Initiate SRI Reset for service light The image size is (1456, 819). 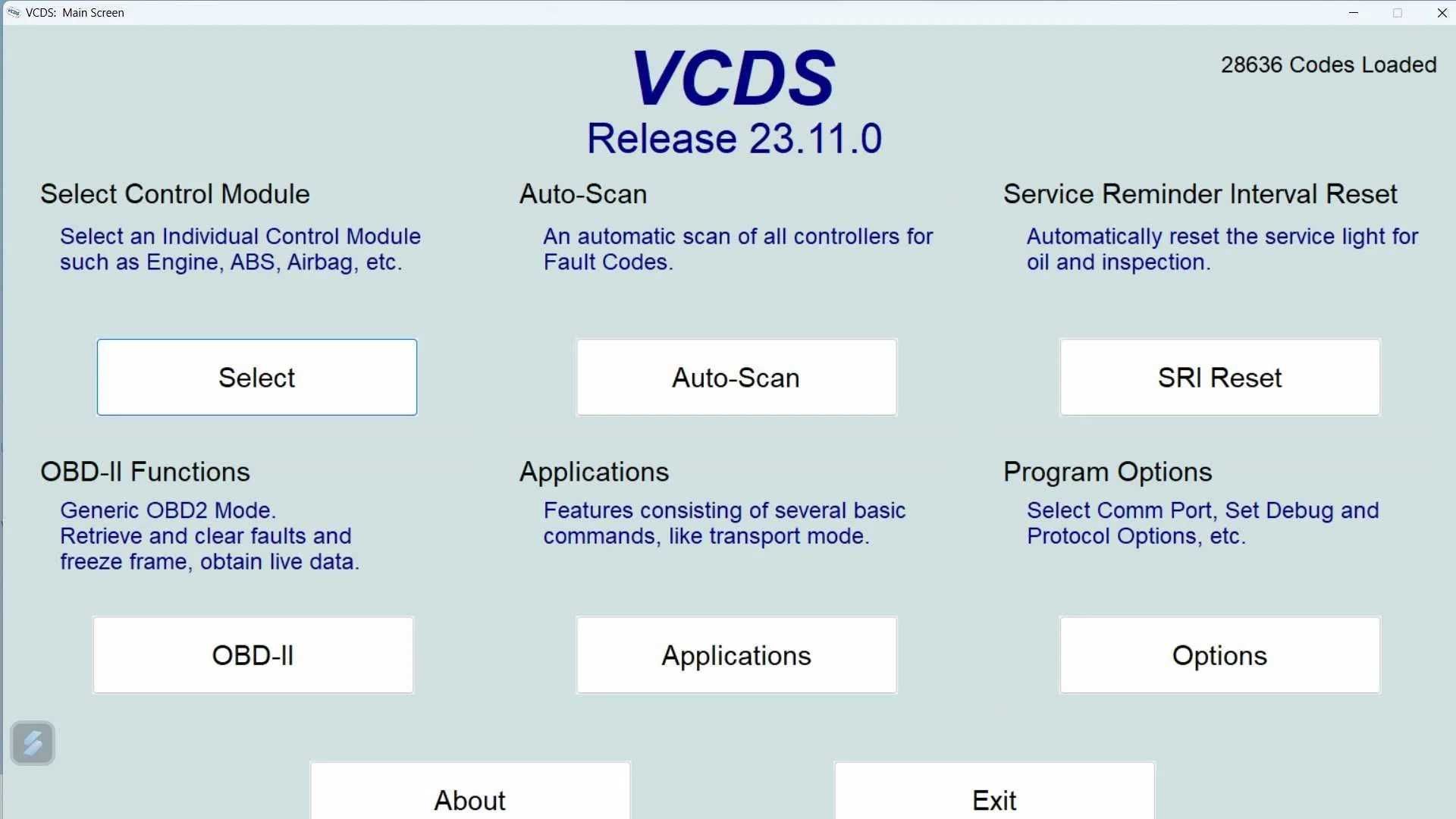[1219, 377]
